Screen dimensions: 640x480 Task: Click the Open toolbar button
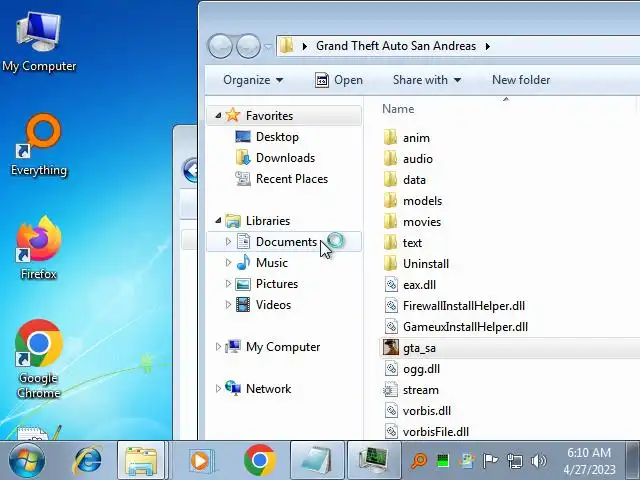(339, 80)
